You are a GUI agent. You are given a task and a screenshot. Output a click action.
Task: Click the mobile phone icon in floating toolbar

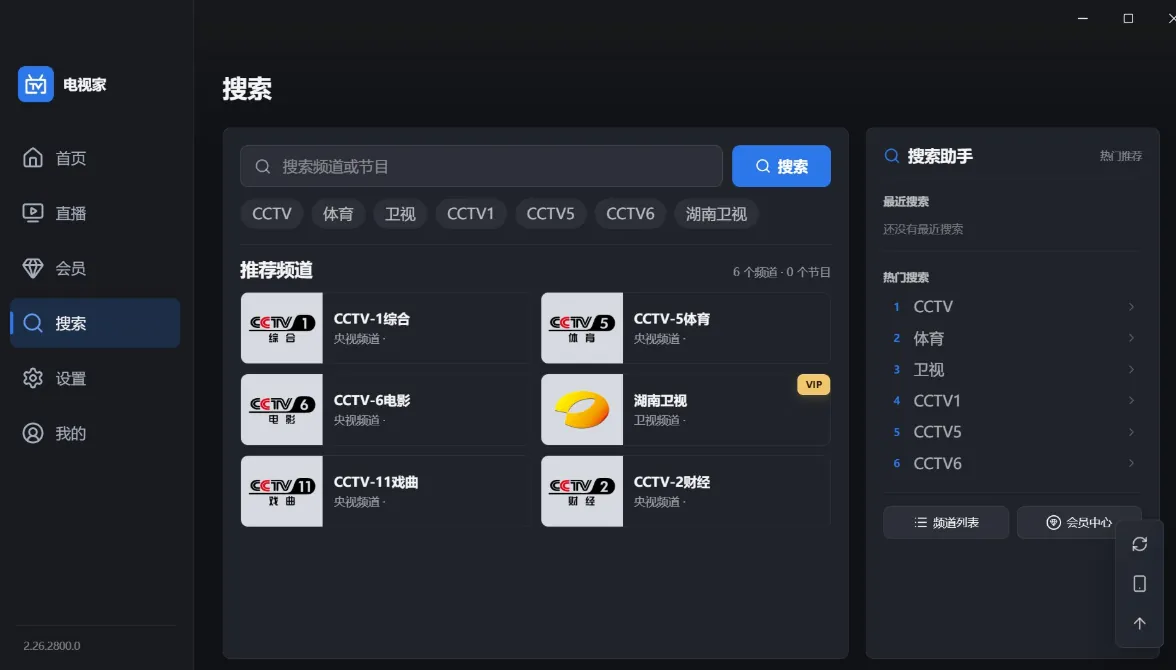click(1139, 584)
